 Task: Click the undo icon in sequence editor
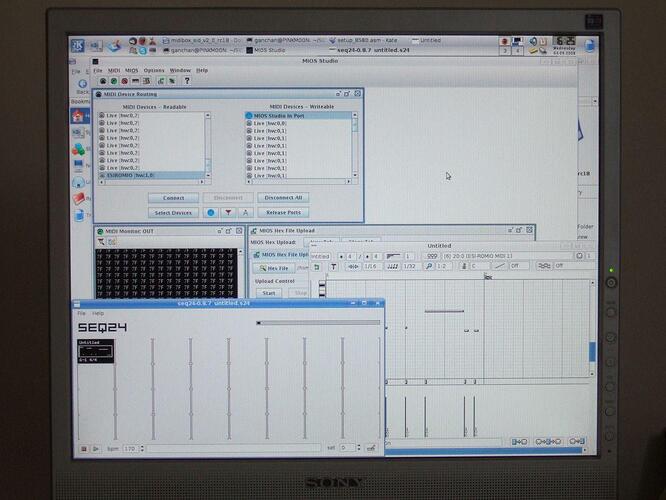(x=316, y=267)
